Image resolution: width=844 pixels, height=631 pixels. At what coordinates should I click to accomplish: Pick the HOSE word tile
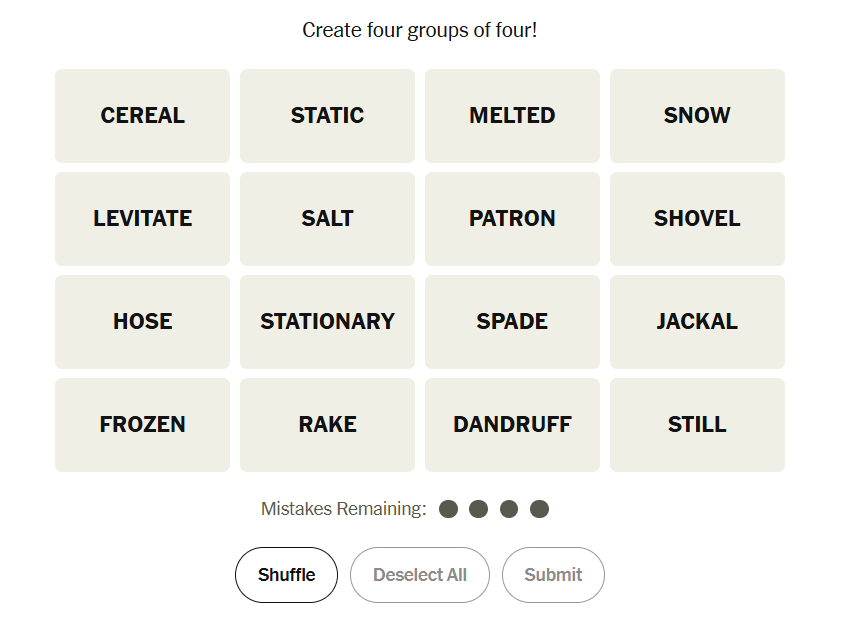(142, 322)
